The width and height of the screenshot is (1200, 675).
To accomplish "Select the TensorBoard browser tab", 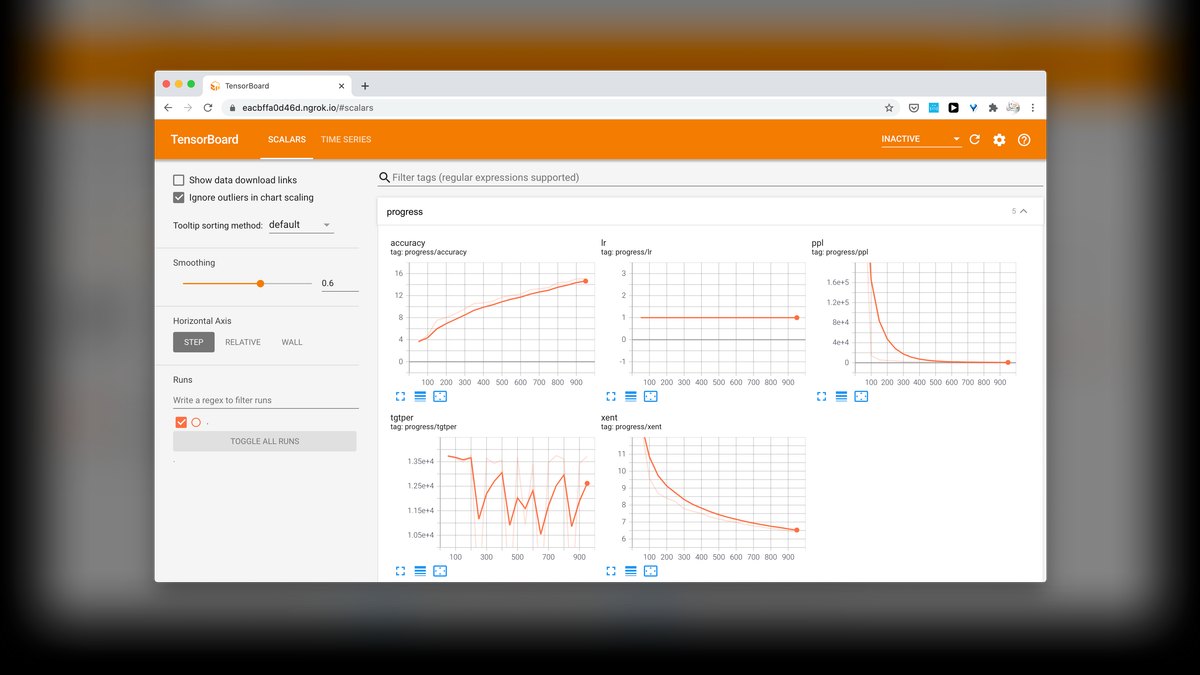I will (x=277, y=86).
